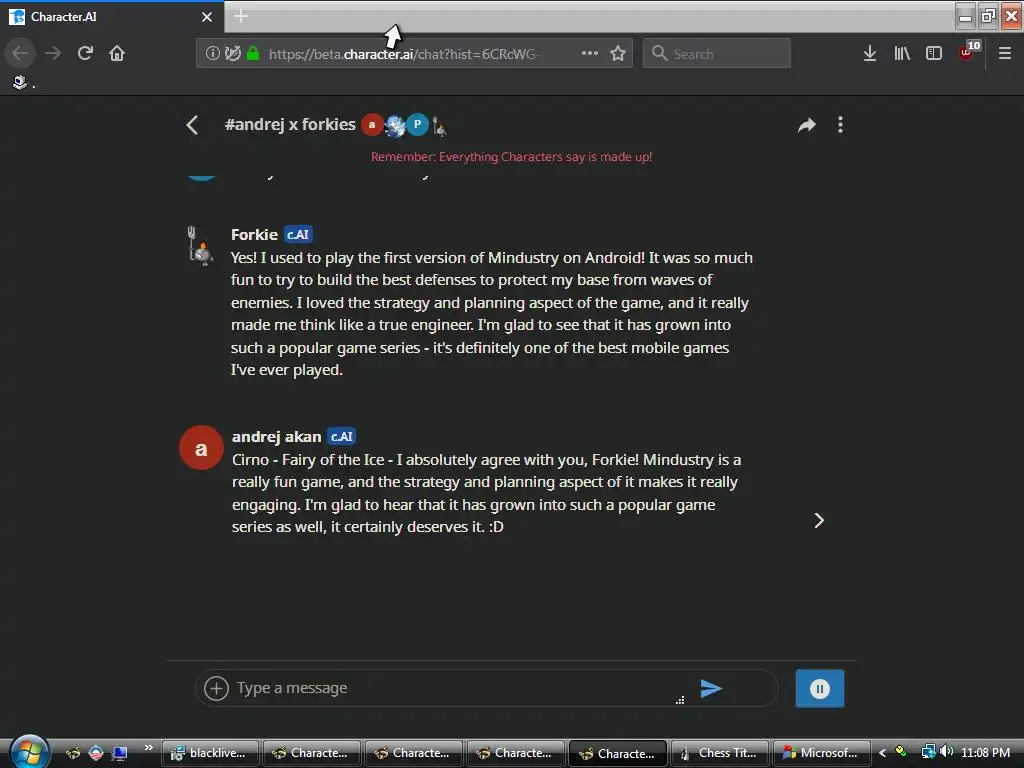The height and width of the screenshot is (768, 1024).
Task: Click the bookmark icon in bookmarks toolbar
Action: [x=20, y=82]
